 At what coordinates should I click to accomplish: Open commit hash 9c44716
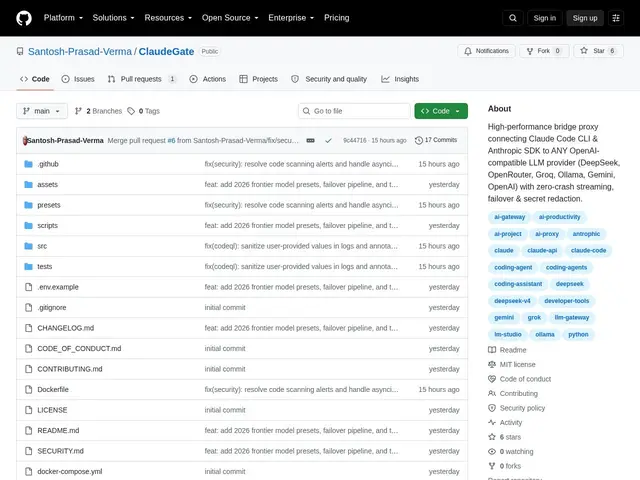[355, 140]
